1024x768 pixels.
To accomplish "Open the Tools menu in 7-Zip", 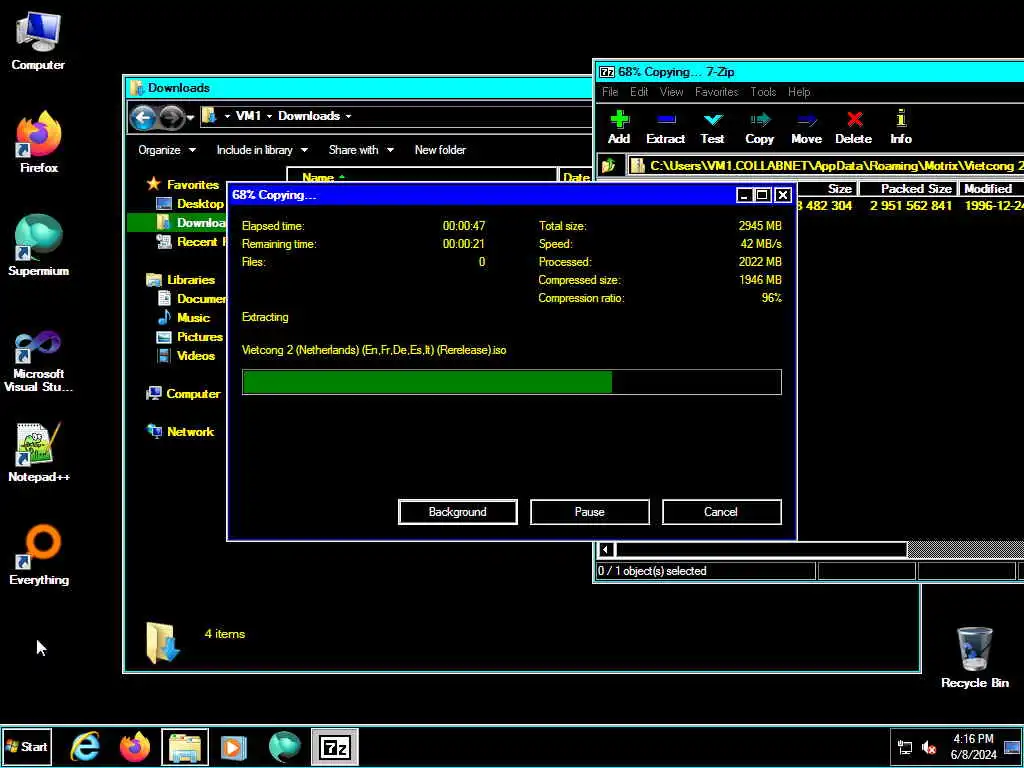I will (763, 92).
